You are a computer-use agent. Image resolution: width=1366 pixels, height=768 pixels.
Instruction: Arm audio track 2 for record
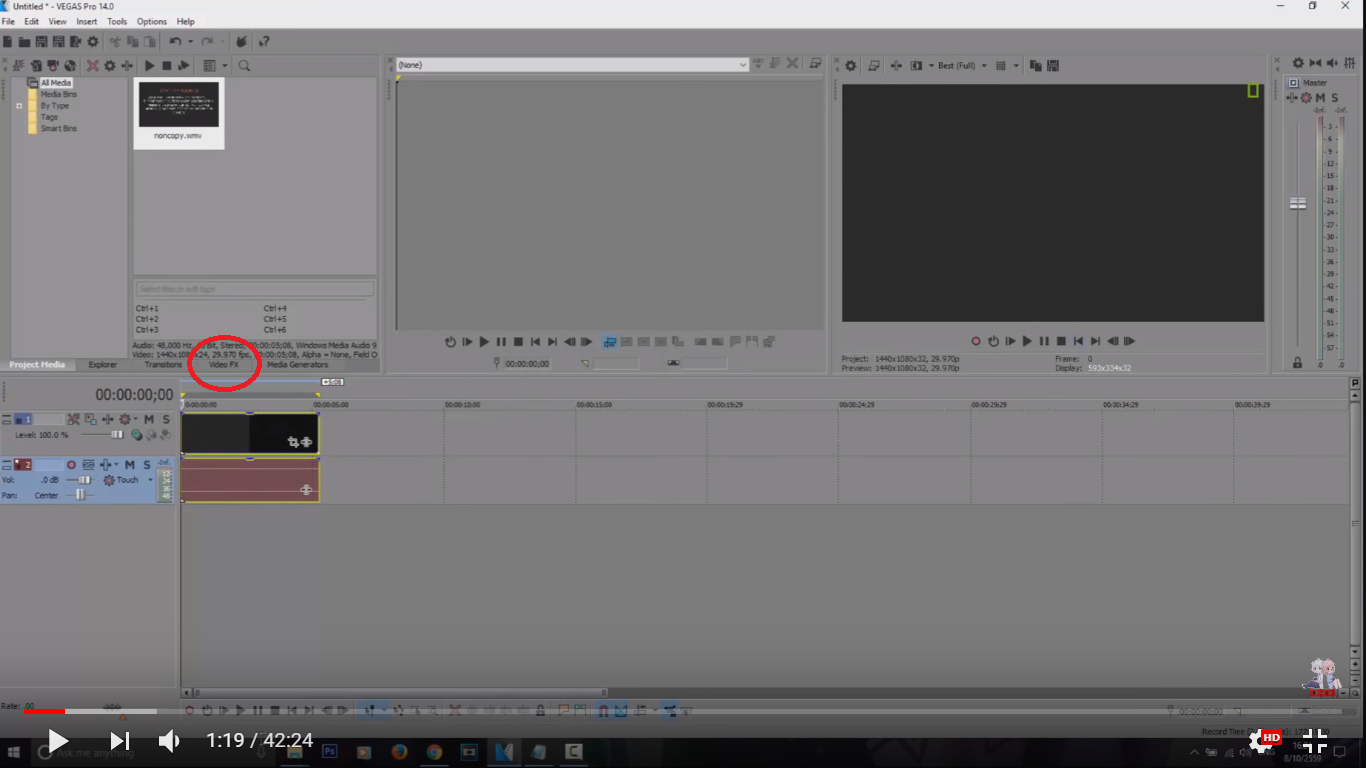tap(71, 465)
